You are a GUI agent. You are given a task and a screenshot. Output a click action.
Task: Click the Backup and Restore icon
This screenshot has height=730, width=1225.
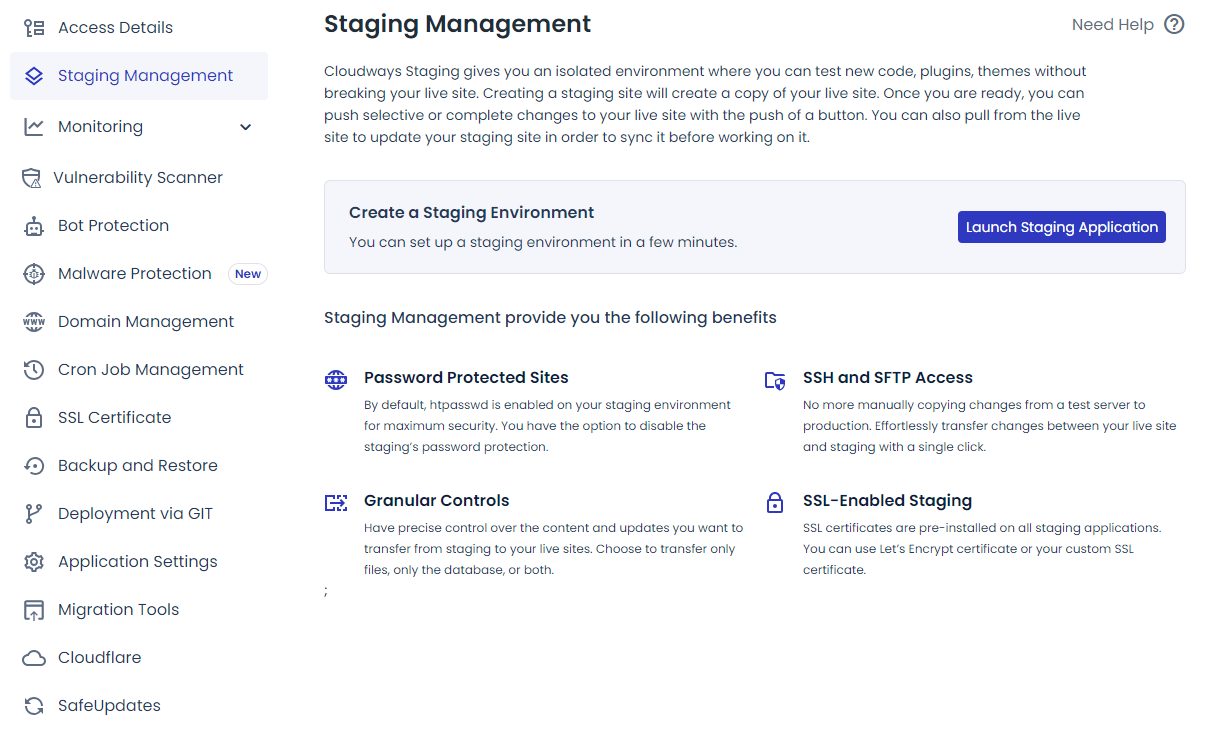coord(34,466)
